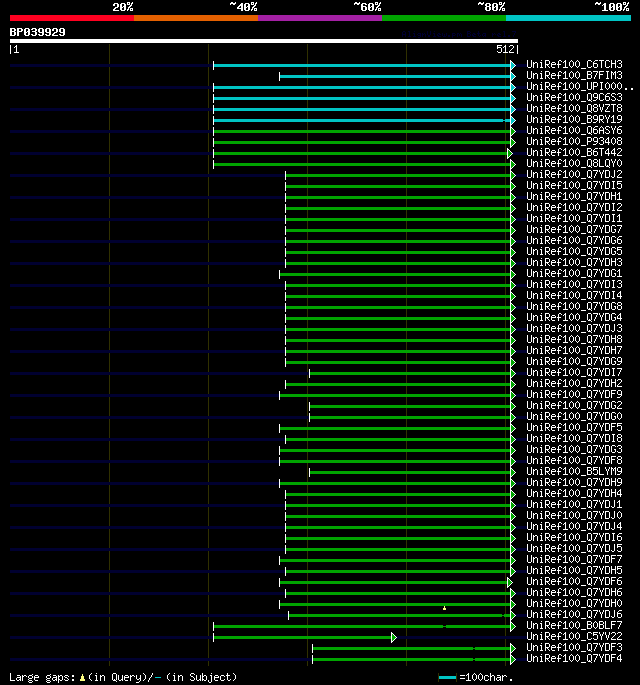The image size is (640, 685).
Task: Select the UniRef100_B5LYM9 label
Action: click(574, 471)
